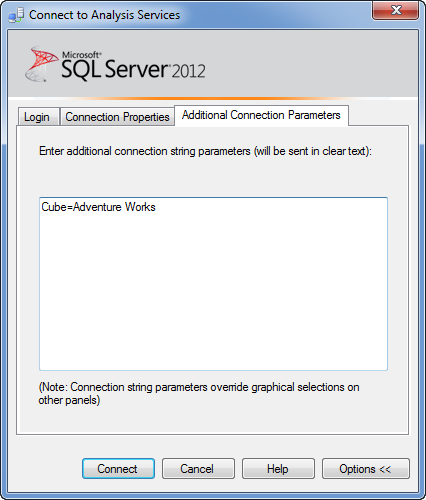Open Help for this dialog

tap(278, 469)
